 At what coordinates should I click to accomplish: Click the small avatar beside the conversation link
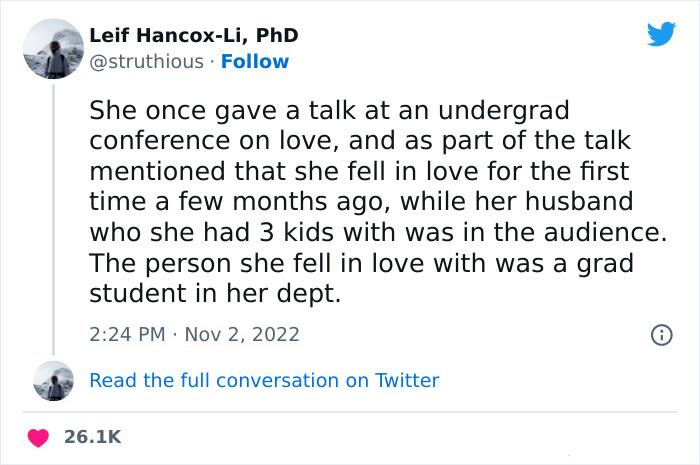(54, 380)
